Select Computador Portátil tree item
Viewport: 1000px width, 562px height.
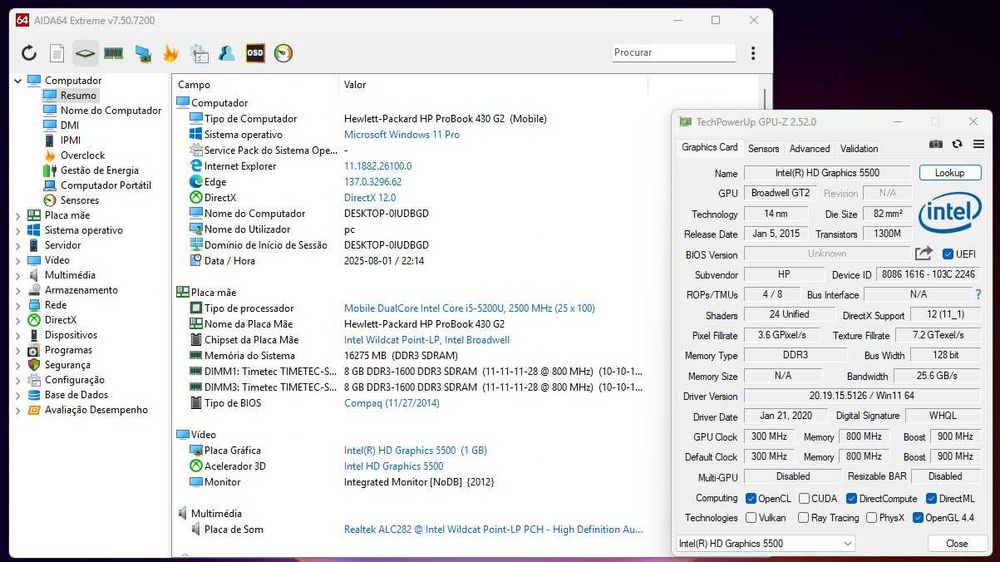pos(106,185)
